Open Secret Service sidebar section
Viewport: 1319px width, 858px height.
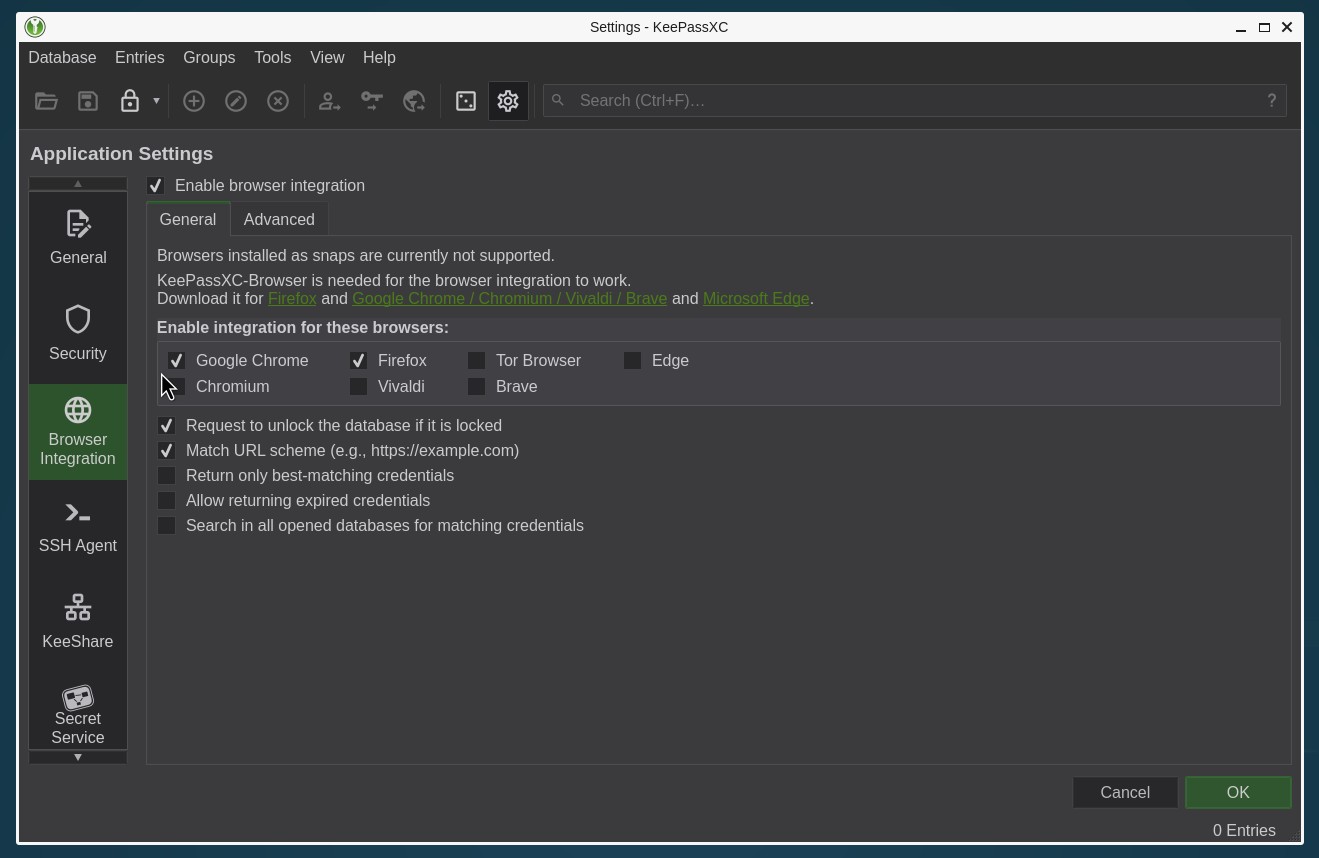click(78, 714)
